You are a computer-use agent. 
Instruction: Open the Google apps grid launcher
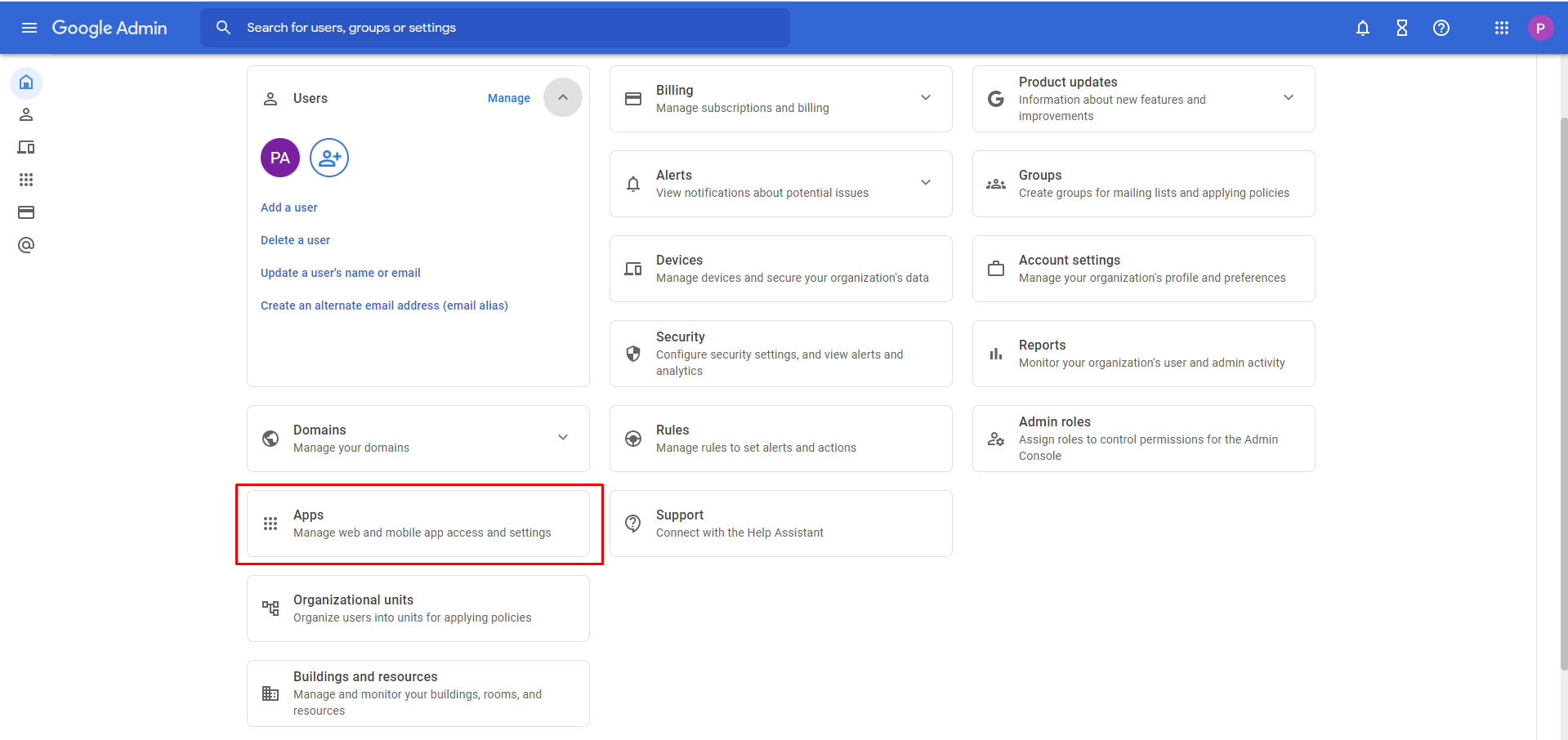pyautogui.click(x=1502, y=28)
